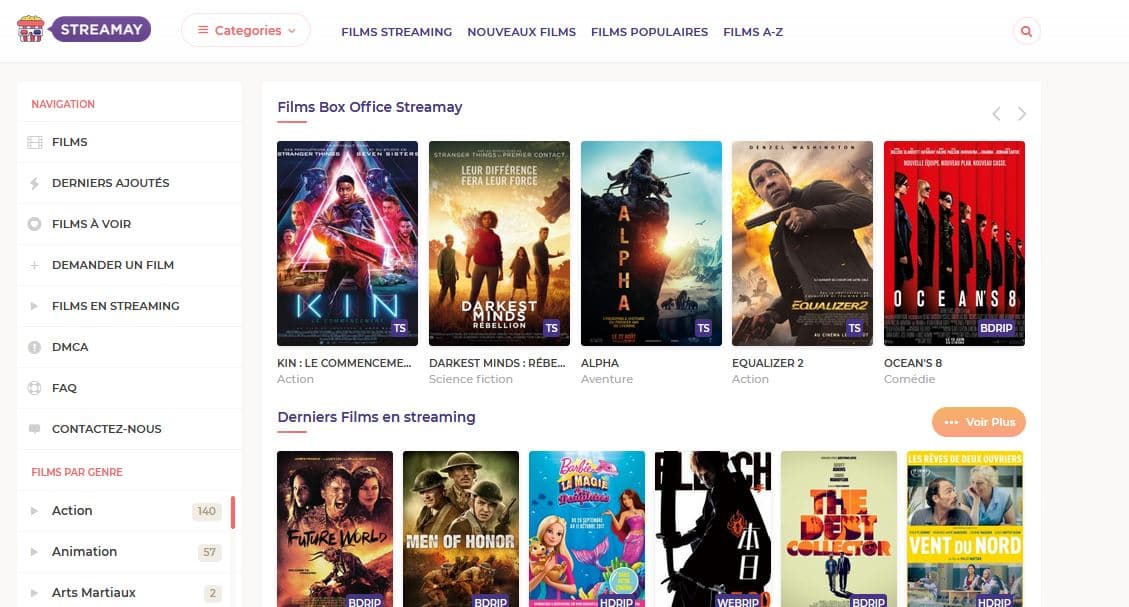Select the Action genre showing 140 films
This screenshot has height=607, width=1129.
coord(72,510)
